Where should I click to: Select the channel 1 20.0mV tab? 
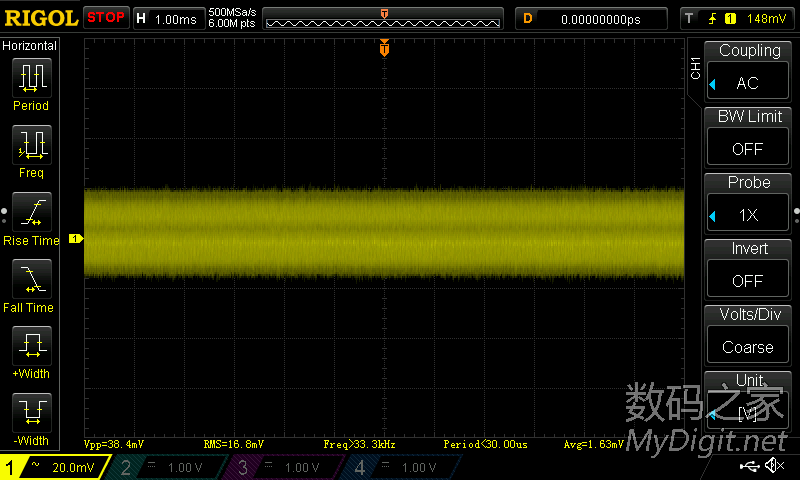(x=55, y=467)
